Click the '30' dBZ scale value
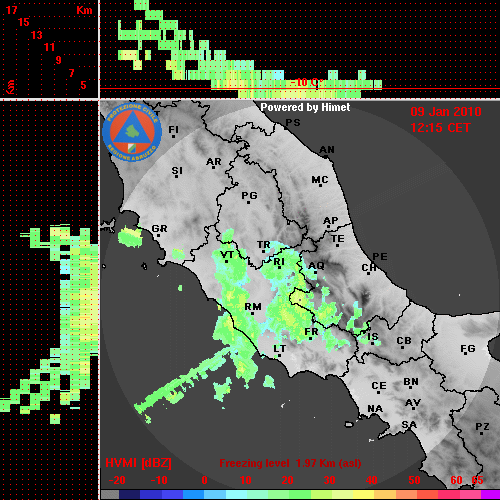Screen dimensions: 500x500 [330, 480]
